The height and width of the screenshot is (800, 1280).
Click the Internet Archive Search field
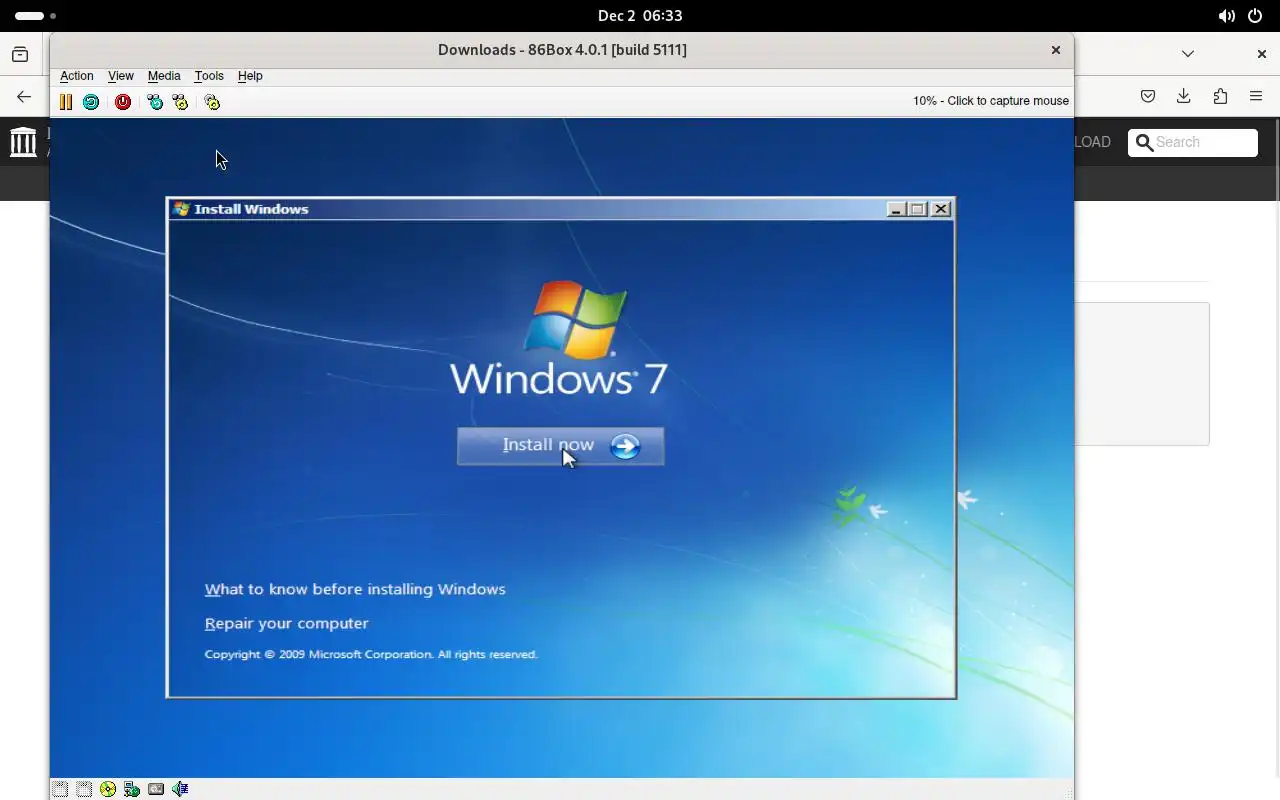(x=1193, y=143)
